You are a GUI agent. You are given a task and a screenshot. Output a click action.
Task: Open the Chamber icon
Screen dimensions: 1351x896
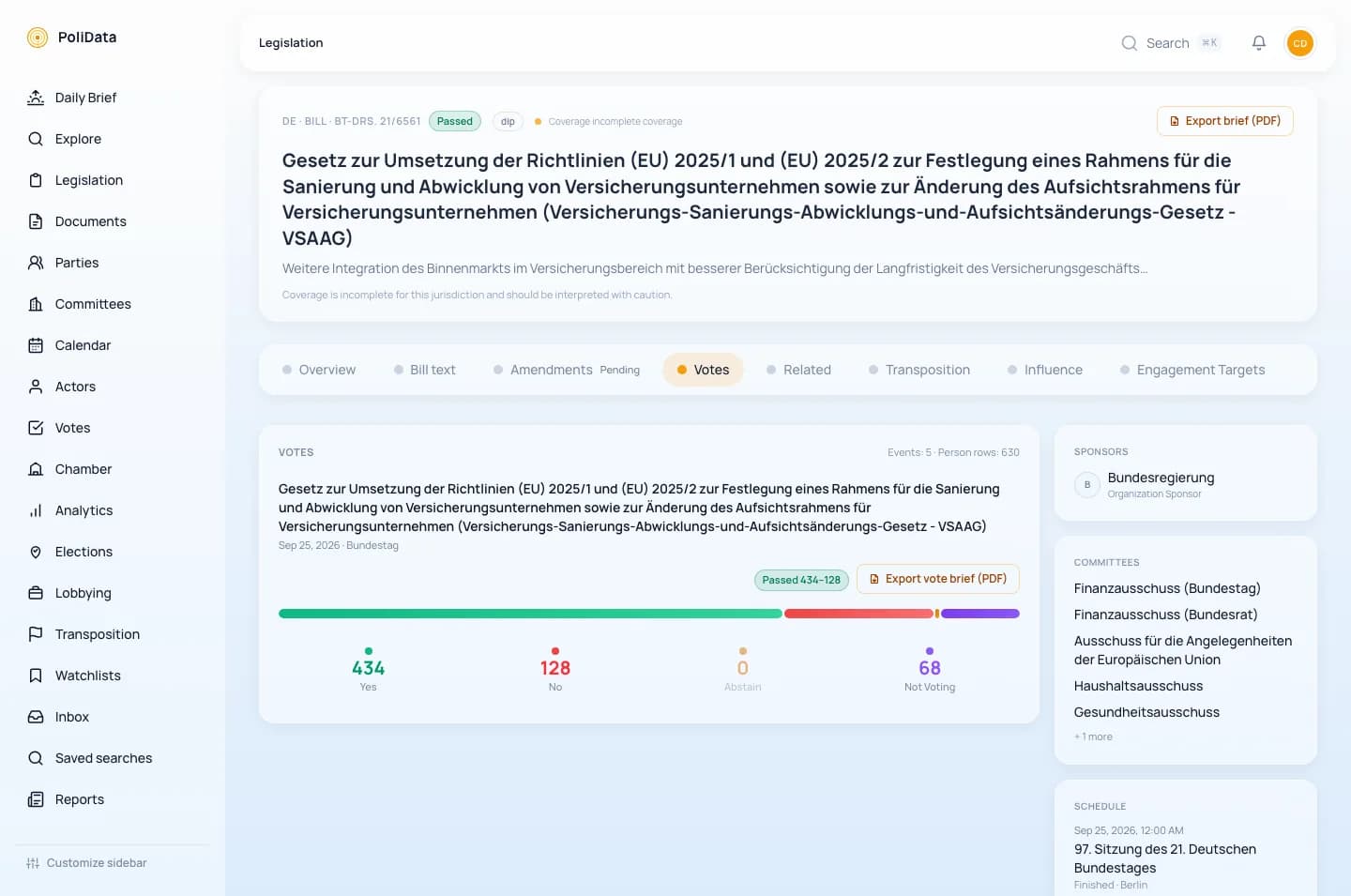(x=36, y=469)
